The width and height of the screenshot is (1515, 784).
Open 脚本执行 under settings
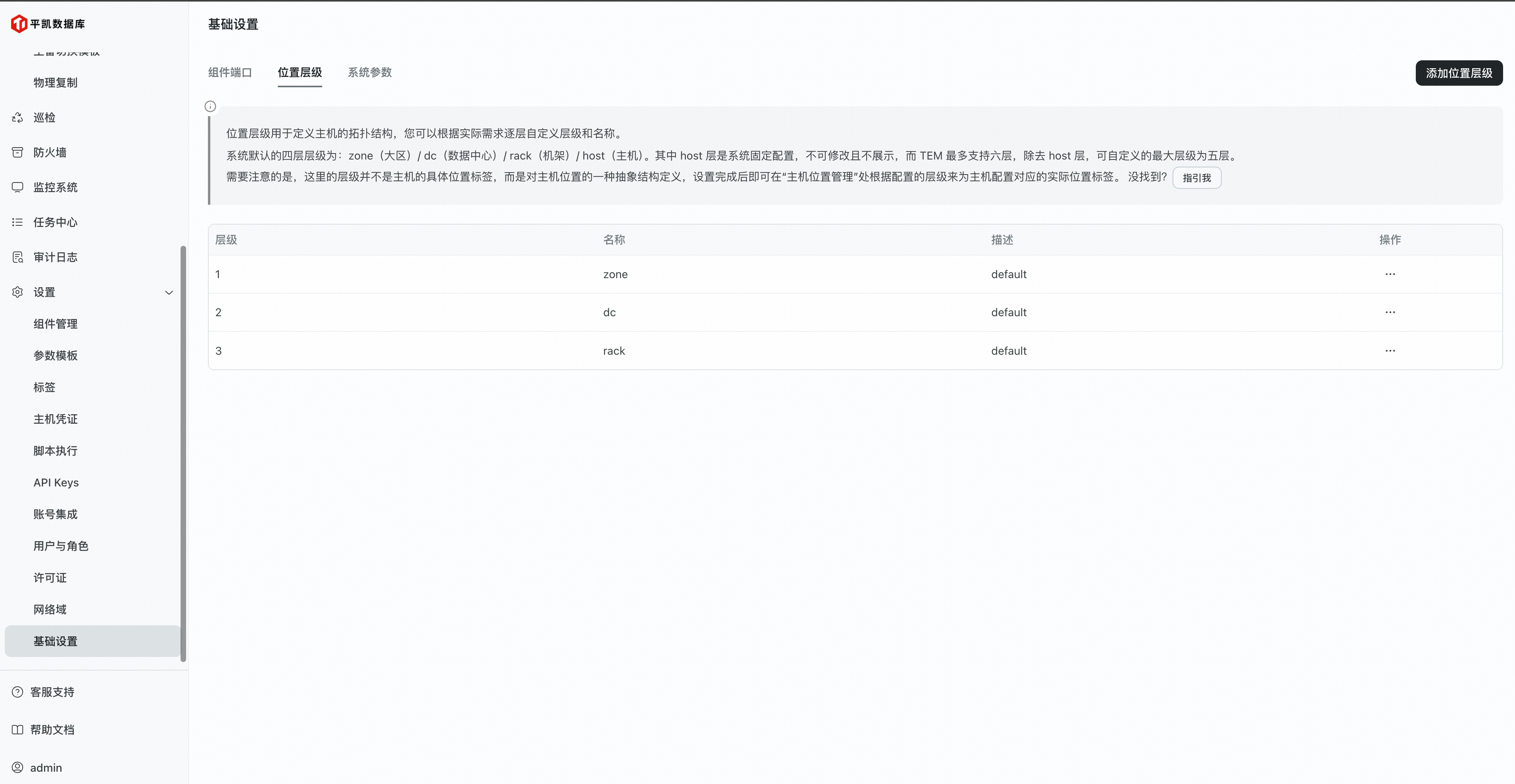(55, 451)
